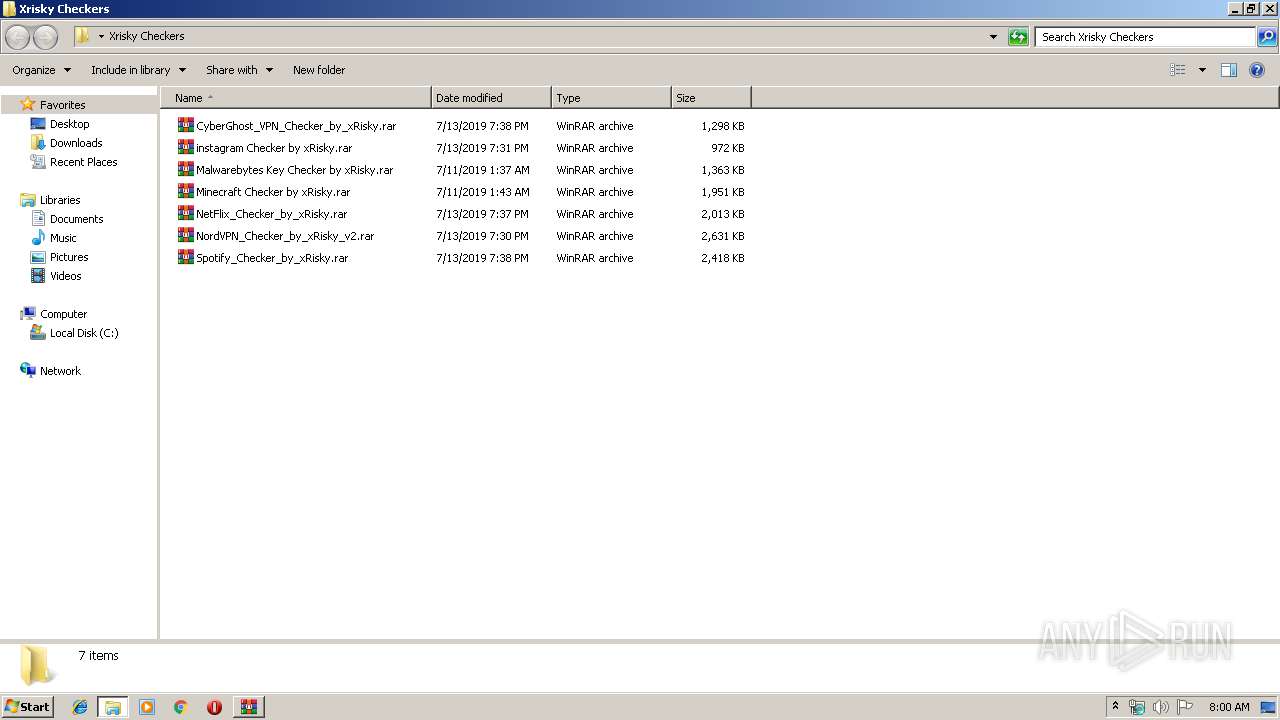Go back using the Back arrow button
The image size is (1280, 720).
18,37
